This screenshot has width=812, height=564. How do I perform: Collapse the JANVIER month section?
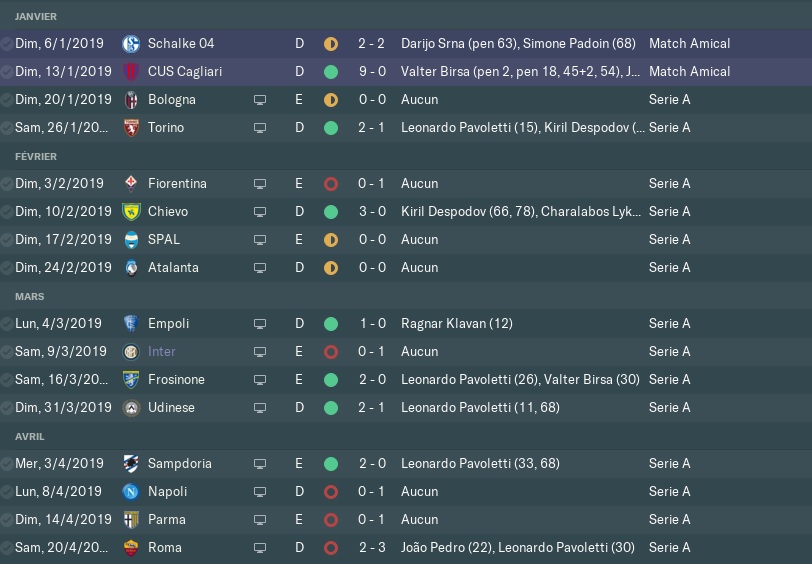(x=36, y=17)
